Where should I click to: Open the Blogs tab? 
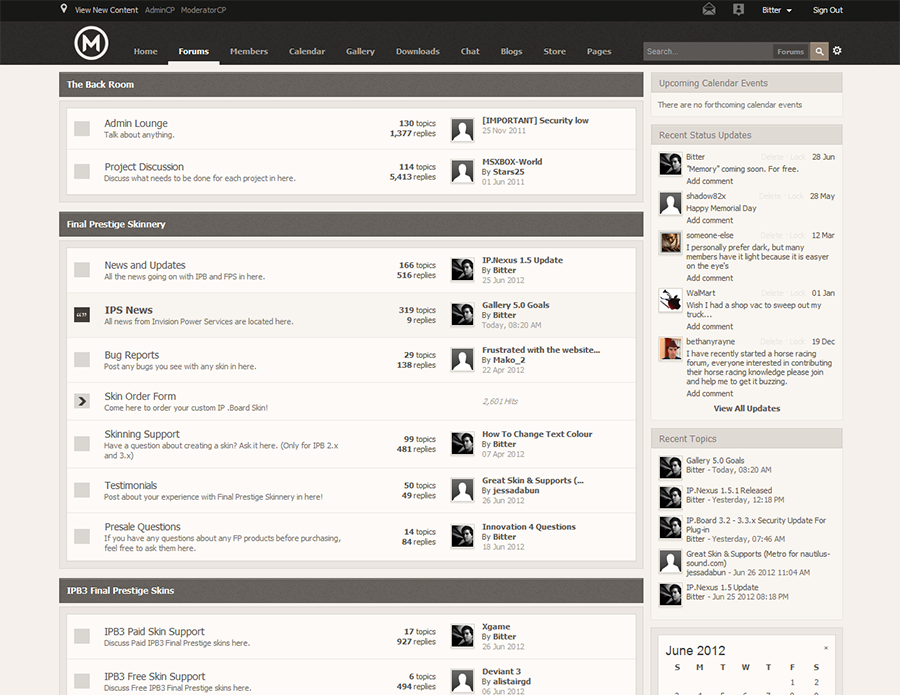point(511,51)
